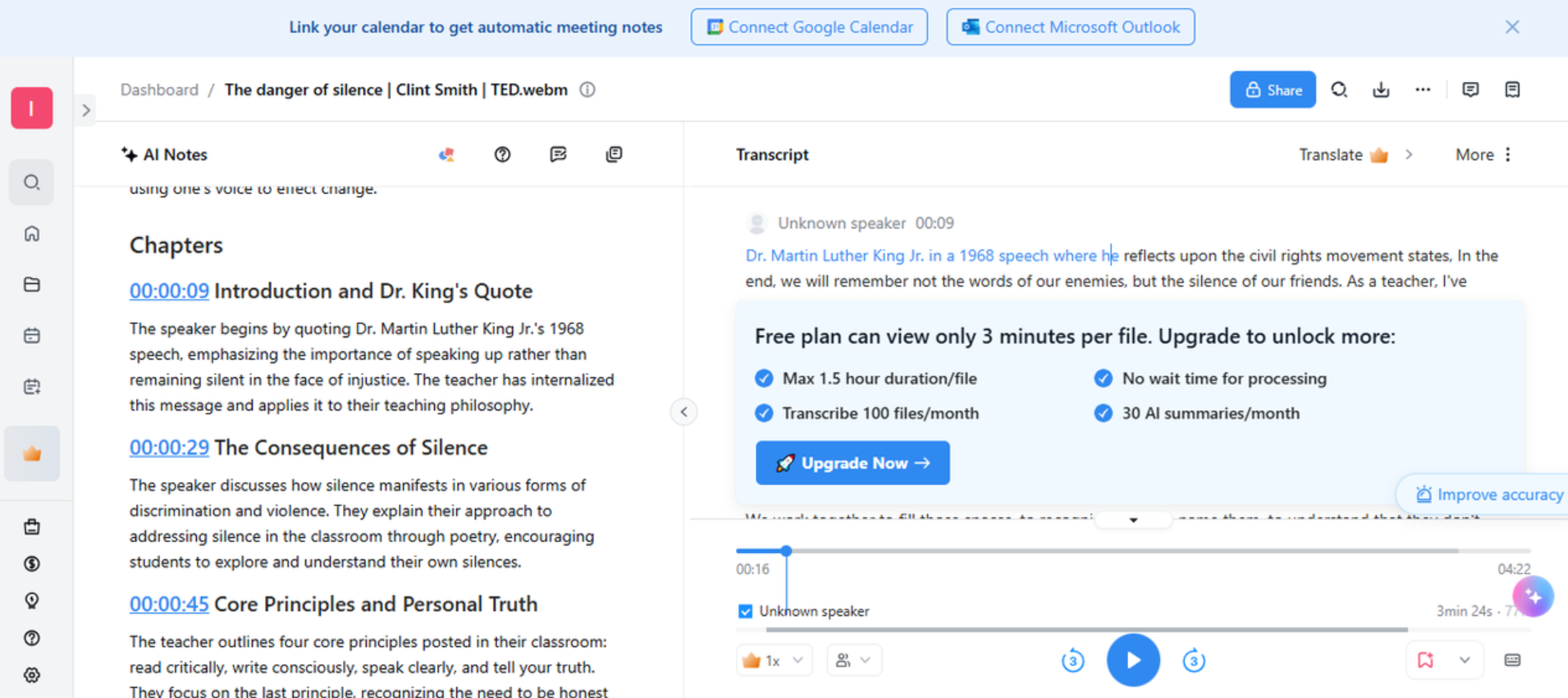
Task: Rewind 3 seconds in the audio player
Action: (x=1072, y=660)
